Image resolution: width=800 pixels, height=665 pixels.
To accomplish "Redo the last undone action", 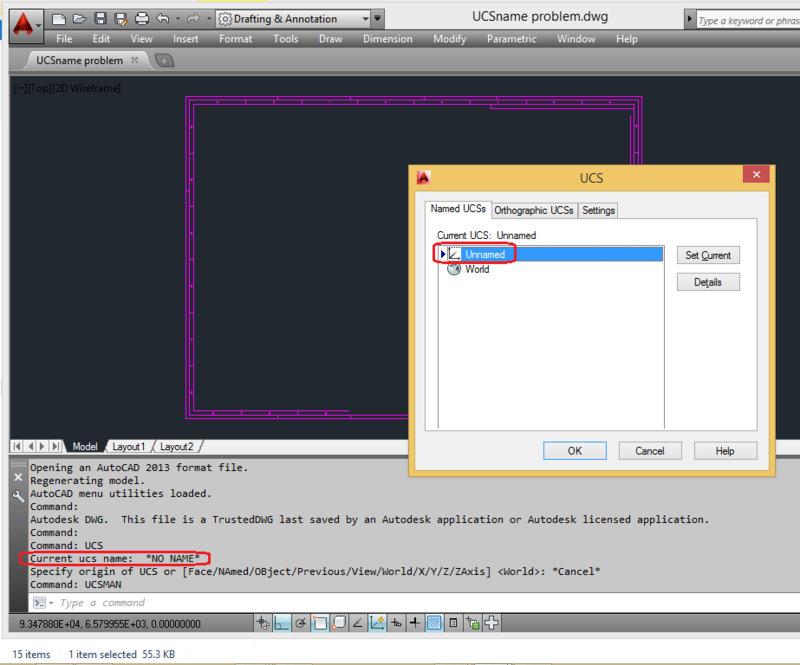I will (x=194, y=17).
